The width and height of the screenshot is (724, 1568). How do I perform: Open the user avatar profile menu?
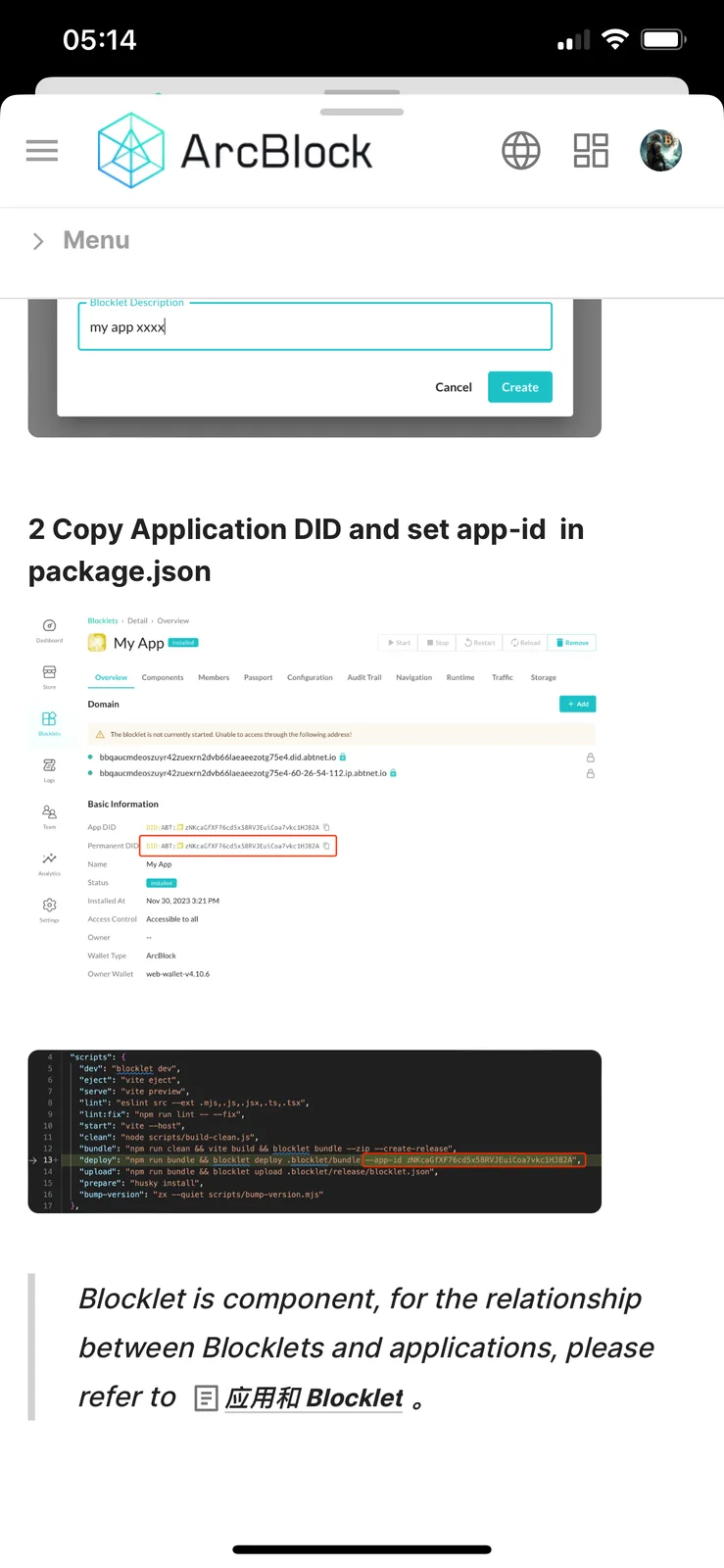pyautogui.click(x=661, y=150)
